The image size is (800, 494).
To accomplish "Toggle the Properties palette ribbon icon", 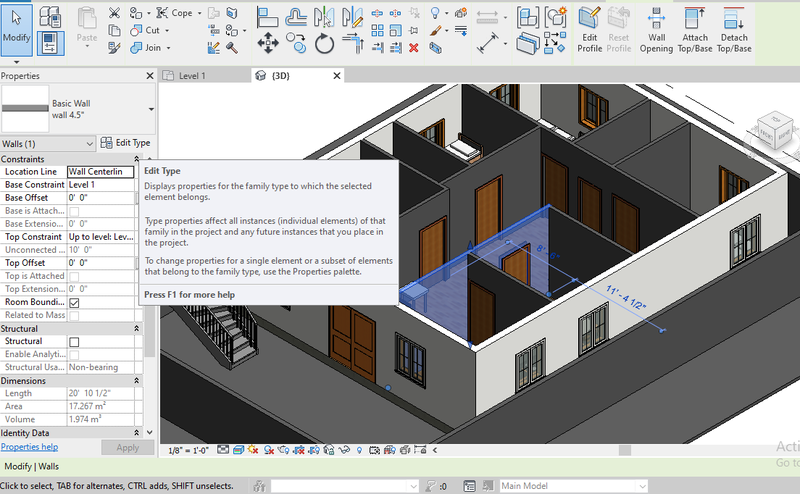I will pos(50,43).
